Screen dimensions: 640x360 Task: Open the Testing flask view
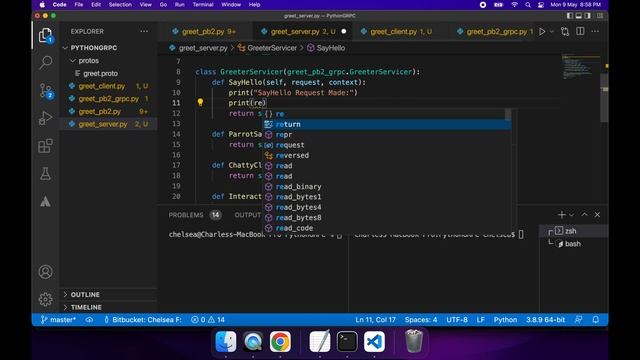tap(45, 173)
